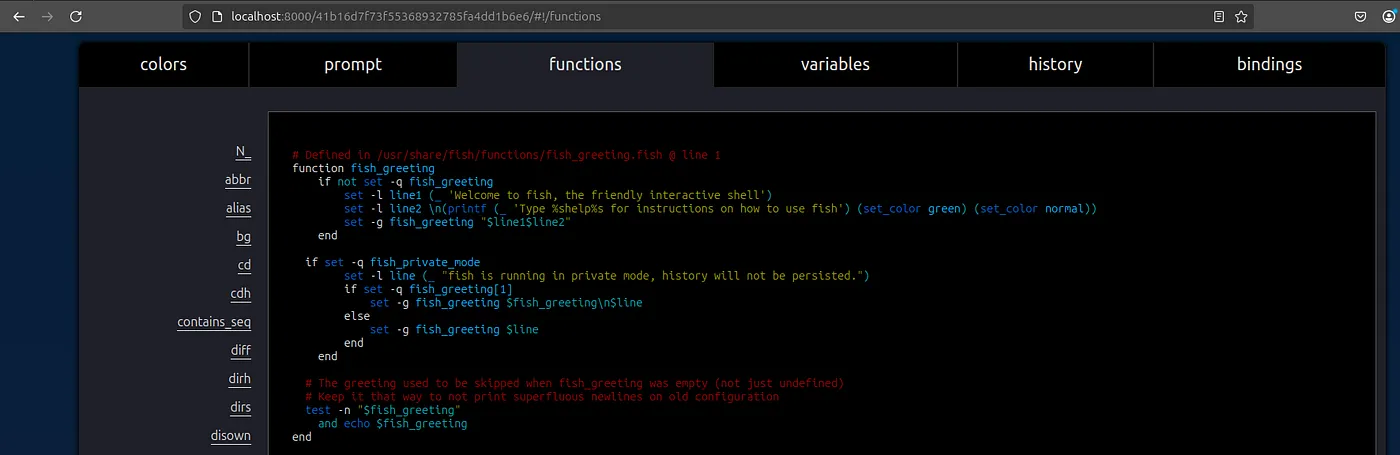Select the bg function
The height and width of the screenshot is (455, 1400).
(243, 237)
